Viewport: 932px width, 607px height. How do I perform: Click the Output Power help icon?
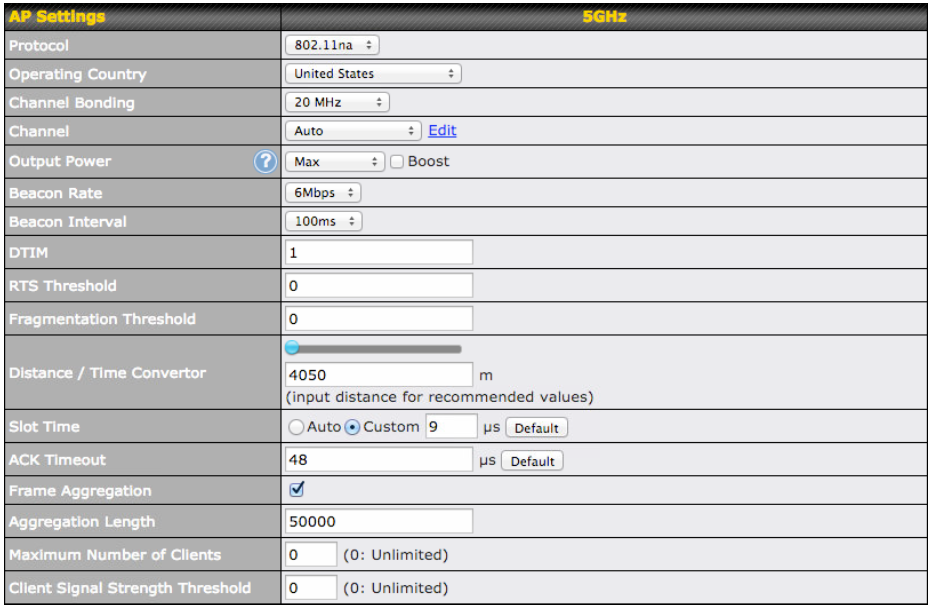(265, 162)
